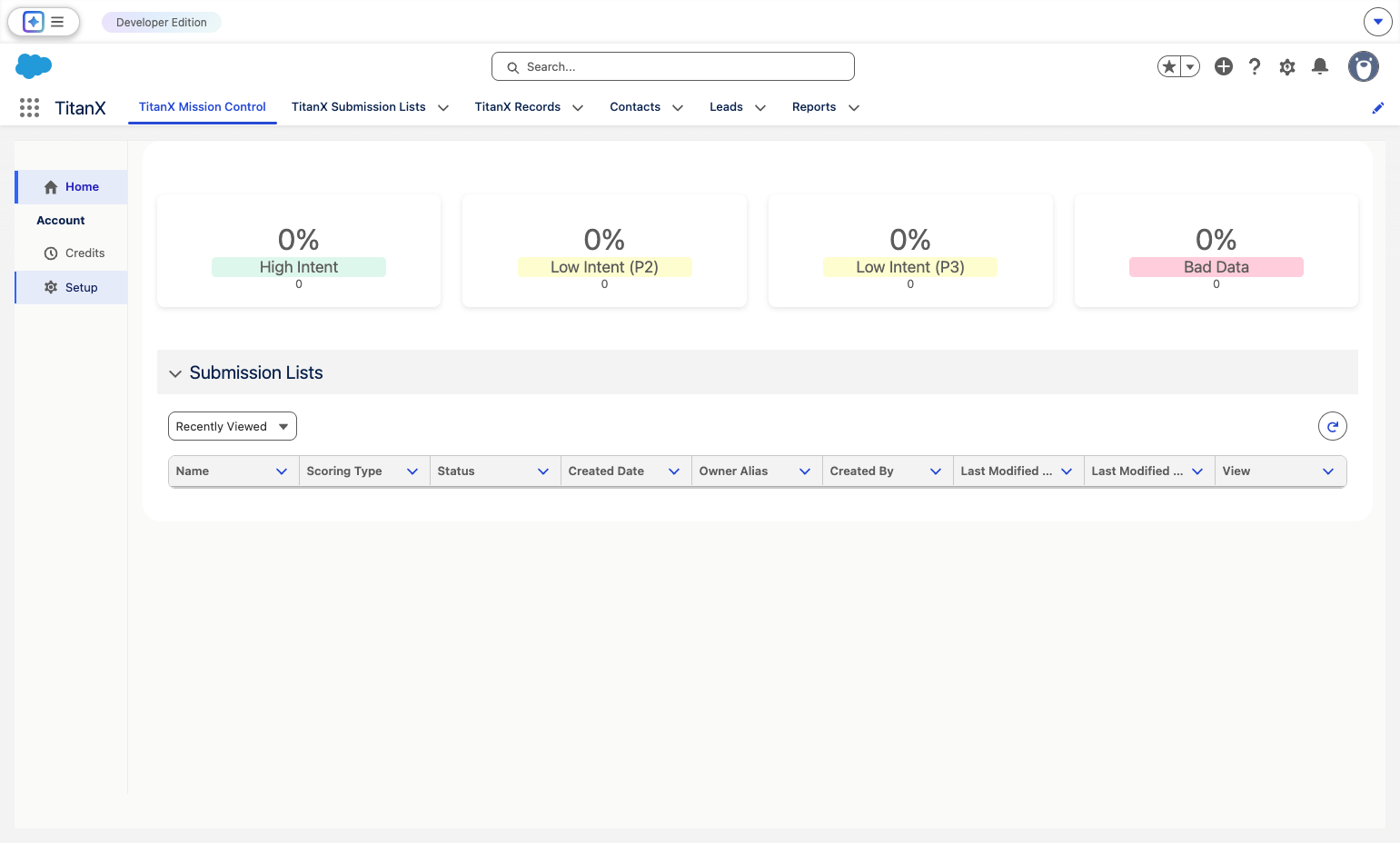Expand the TitanX Submission Lists tab menu
This screenshot has width=1400, height=843.
click(443, 107)
